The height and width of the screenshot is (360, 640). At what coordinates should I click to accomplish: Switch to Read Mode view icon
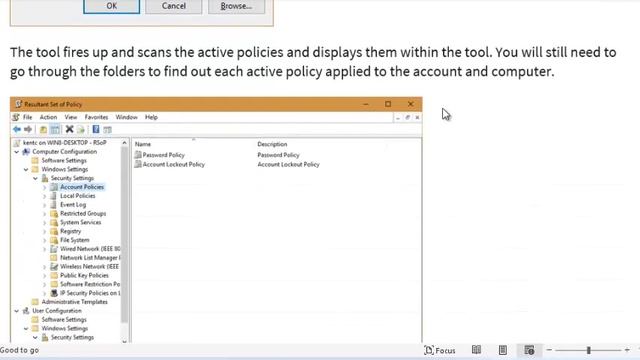click(x=476, y=350)
